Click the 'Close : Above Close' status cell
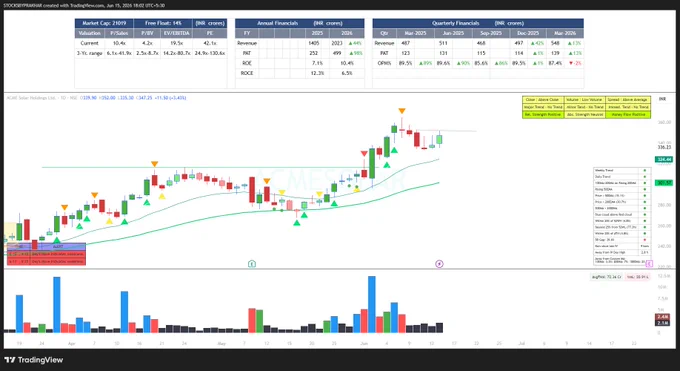680x371 pixels. point(543,100)
